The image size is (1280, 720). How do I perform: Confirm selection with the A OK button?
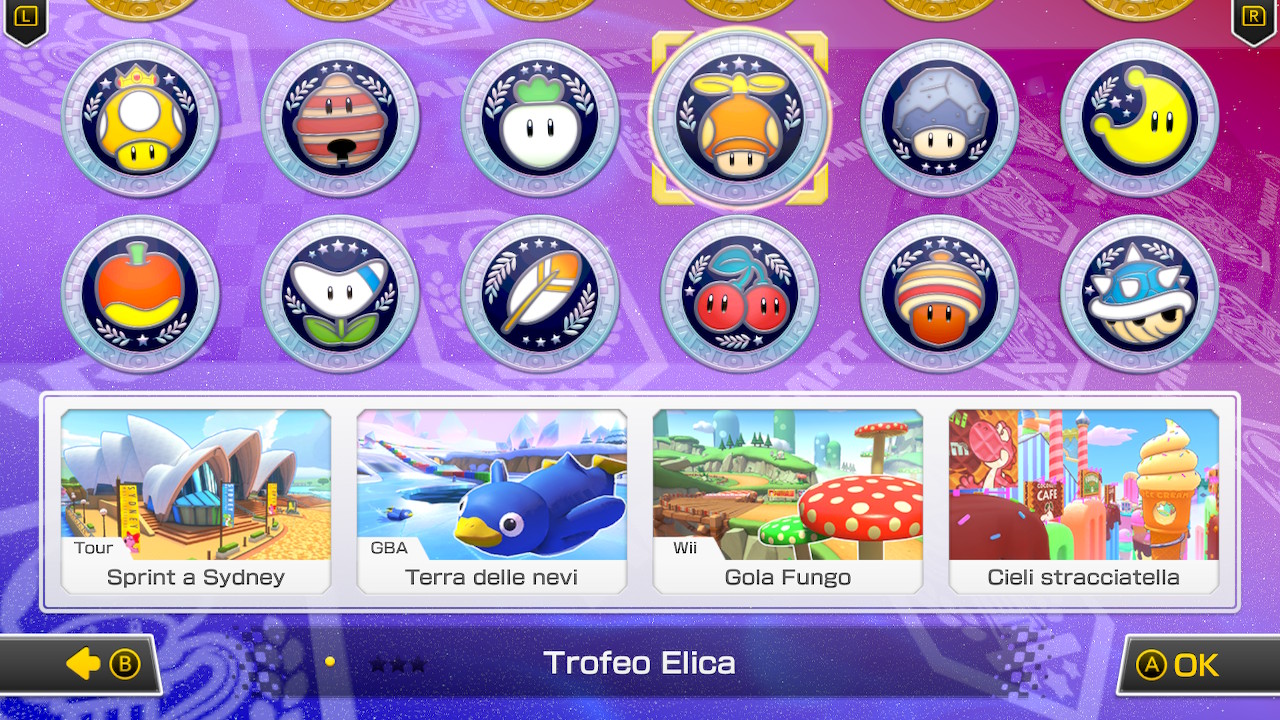point(1198,665)
